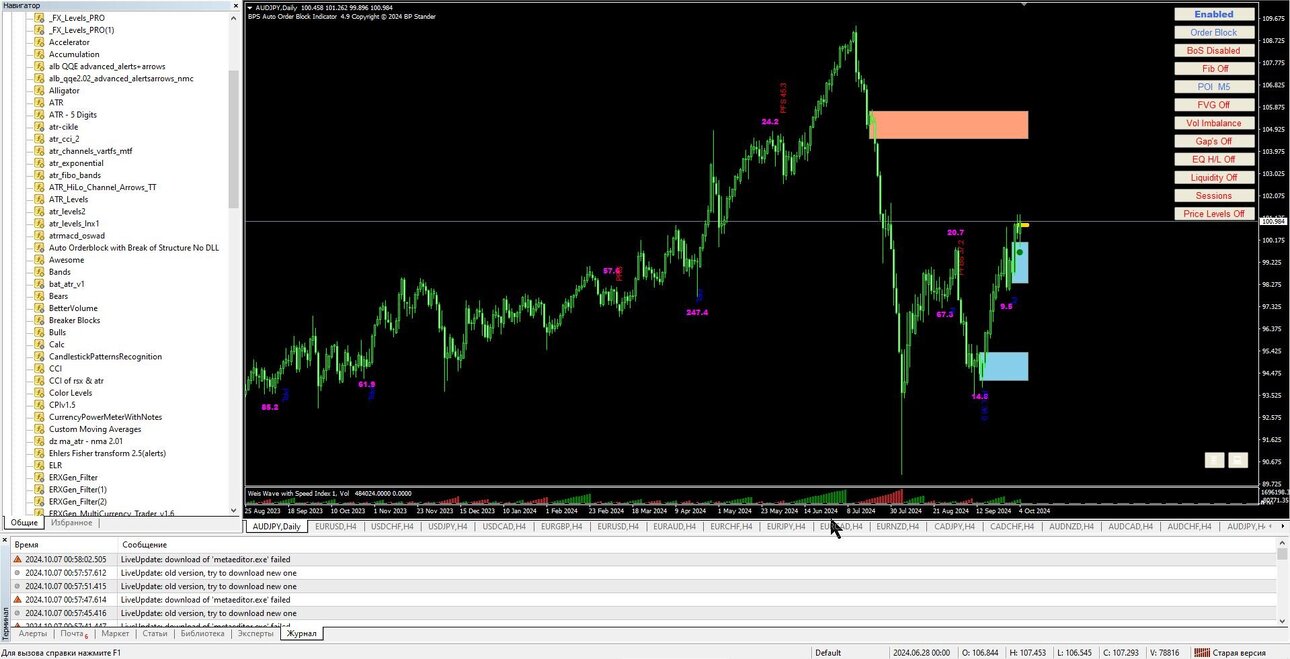Click the left small beige button on the chart

(x=1214, y=460)
